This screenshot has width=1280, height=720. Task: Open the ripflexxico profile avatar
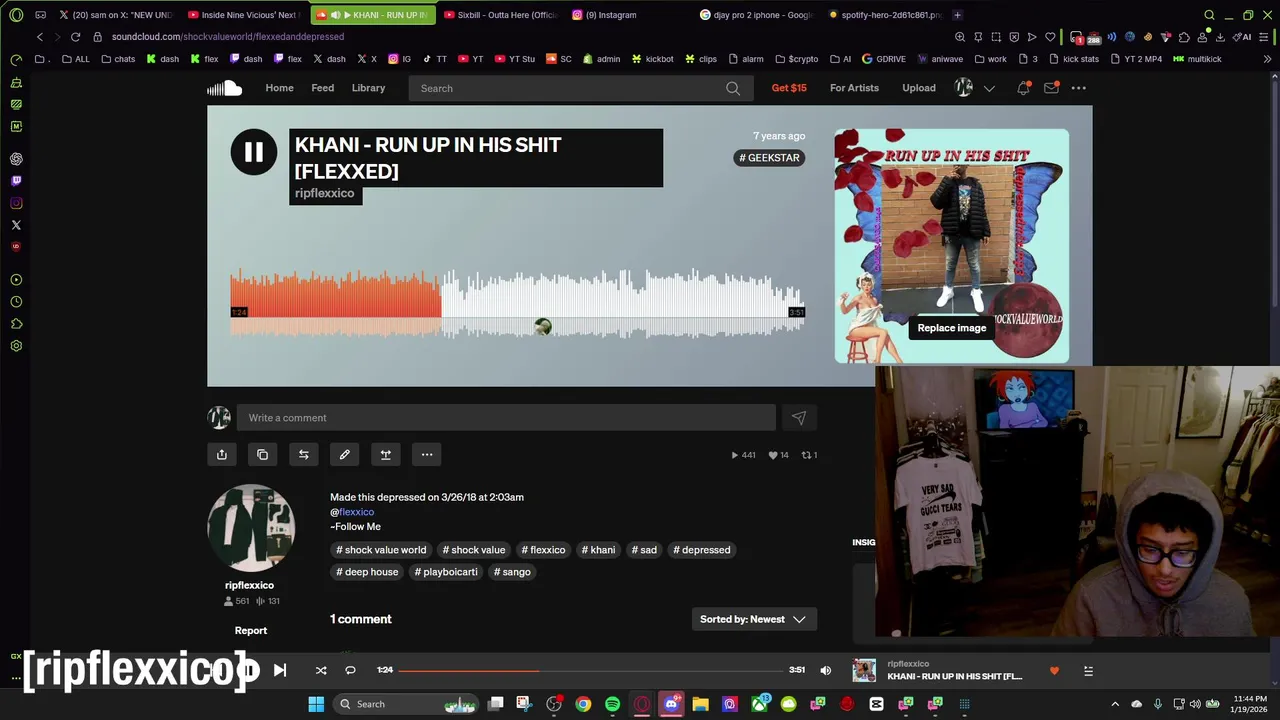tap(251, 528)
